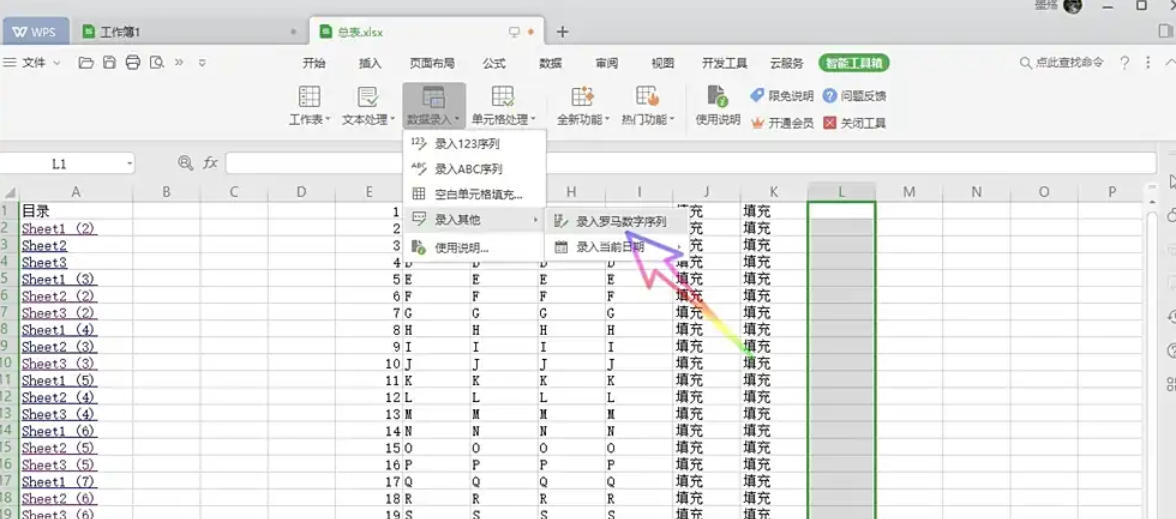Click the print icon in quick access toolbar
Screen dimensions: 1176x519
pos(133,62)
